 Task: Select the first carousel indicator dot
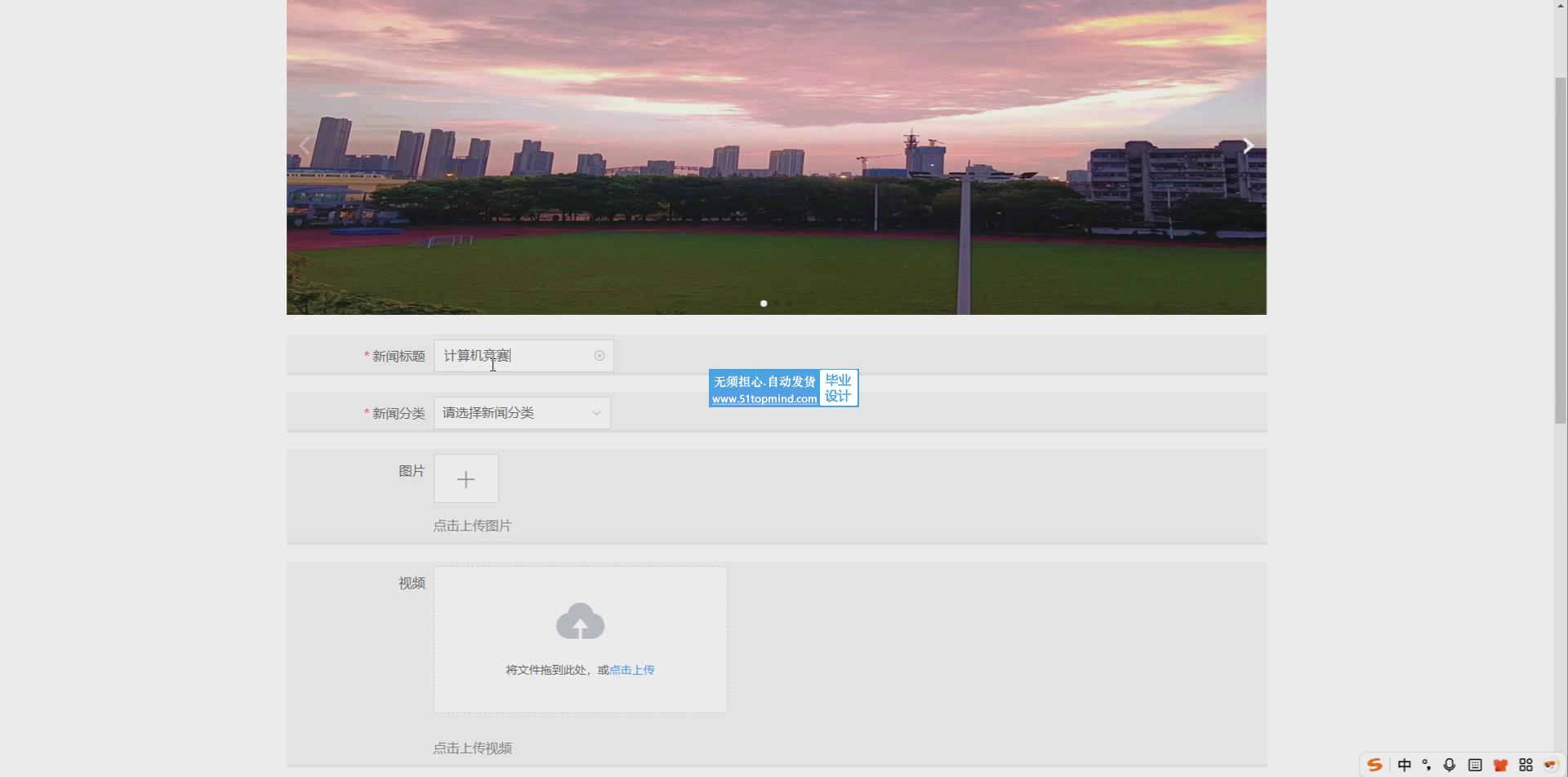coord(764,304)
